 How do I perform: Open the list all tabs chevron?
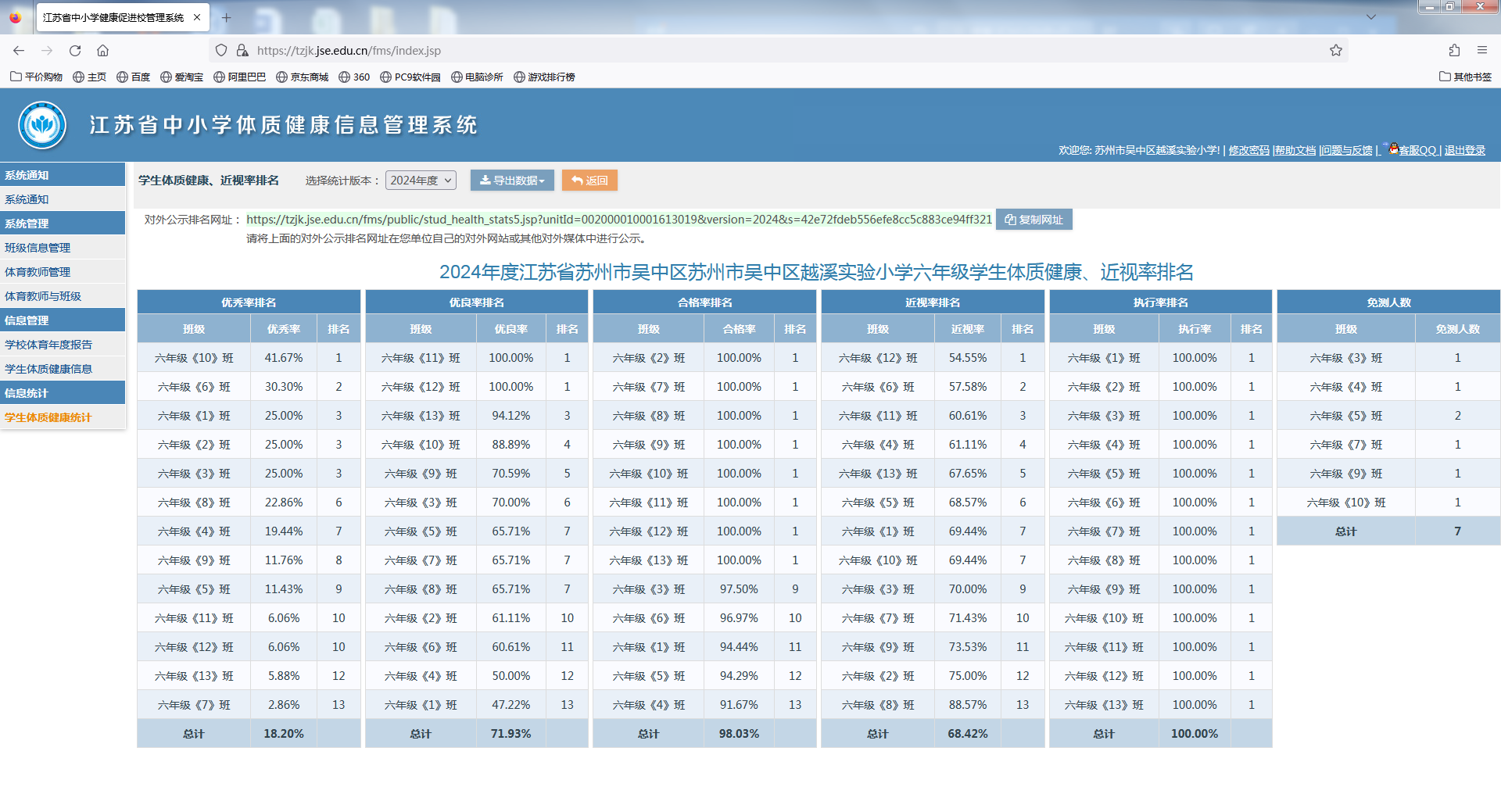pyautogui.click(x=1371, y=17)
